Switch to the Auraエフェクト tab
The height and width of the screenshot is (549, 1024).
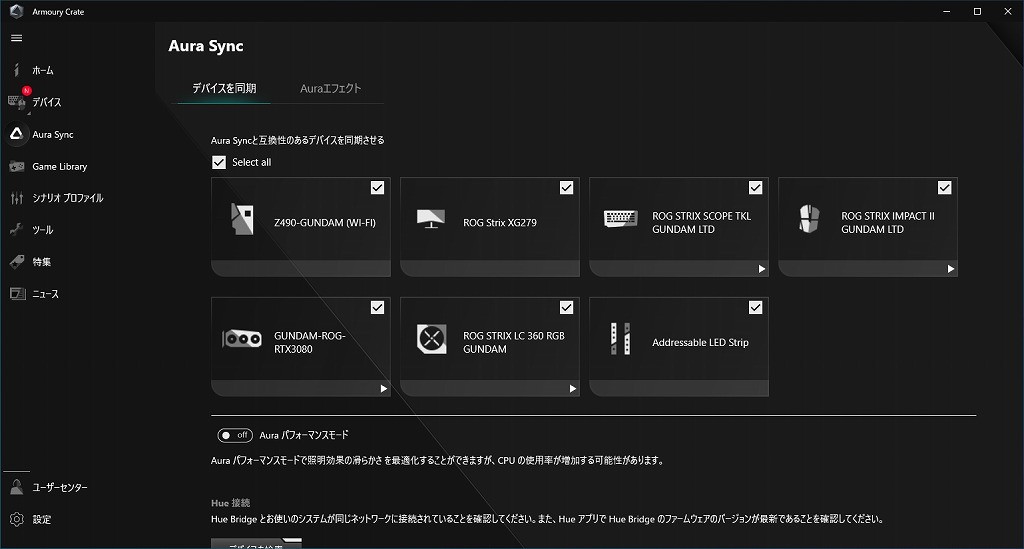[330, 88]
